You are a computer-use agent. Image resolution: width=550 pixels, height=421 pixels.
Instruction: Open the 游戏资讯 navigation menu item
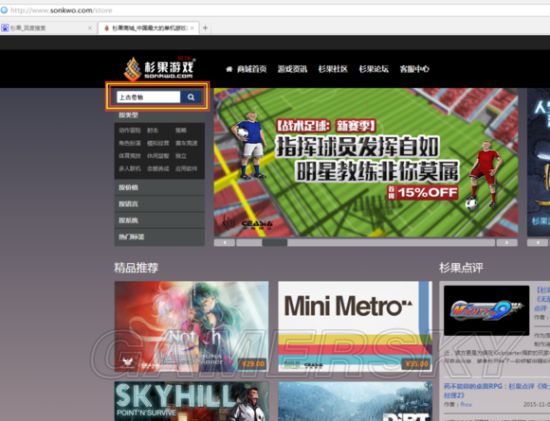[x=292, y=69]
